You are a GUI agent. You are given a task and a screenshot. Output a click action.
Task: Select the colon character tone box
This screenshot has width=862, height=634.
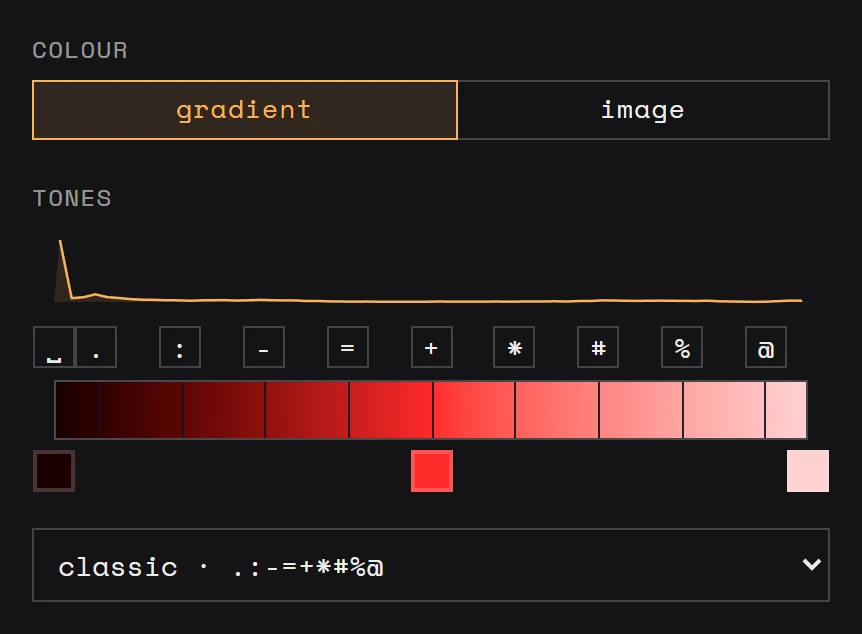180,347
